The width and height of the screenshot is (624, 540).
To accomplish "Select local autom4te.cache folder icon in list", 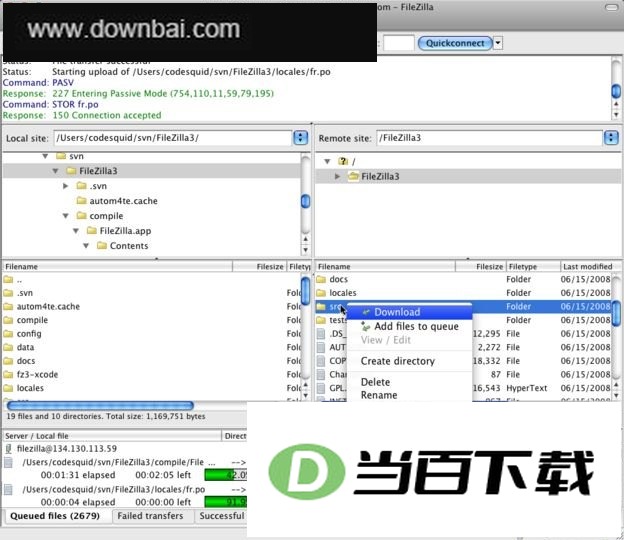I will (8, 306).
